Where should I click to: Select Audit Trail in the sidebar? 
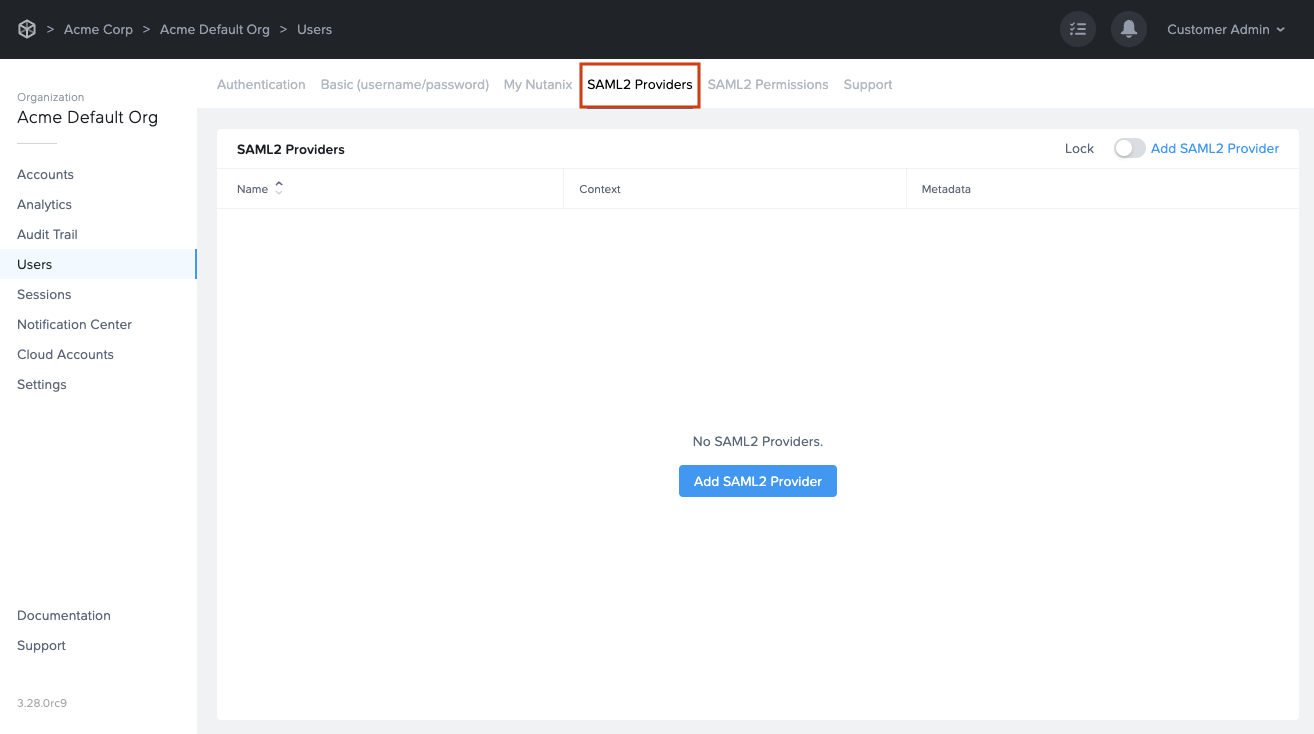pos(45,234)
